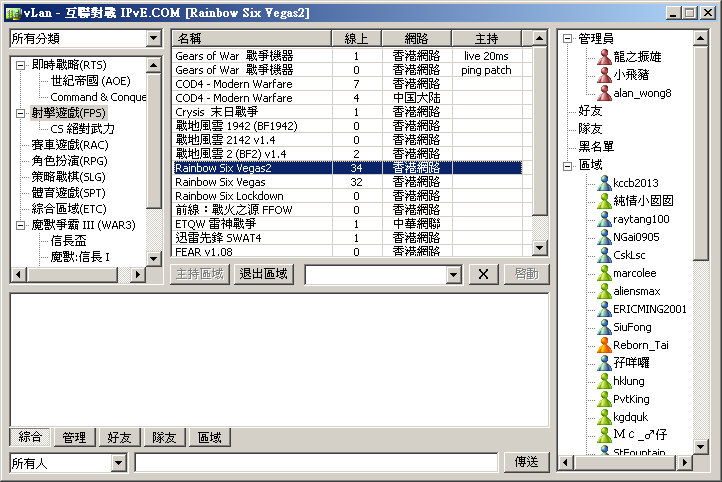The height and width of the screenshot is (482, 722).
Task: Sort rooms by the 網路 column header
Action: click(x=417, y=39)
